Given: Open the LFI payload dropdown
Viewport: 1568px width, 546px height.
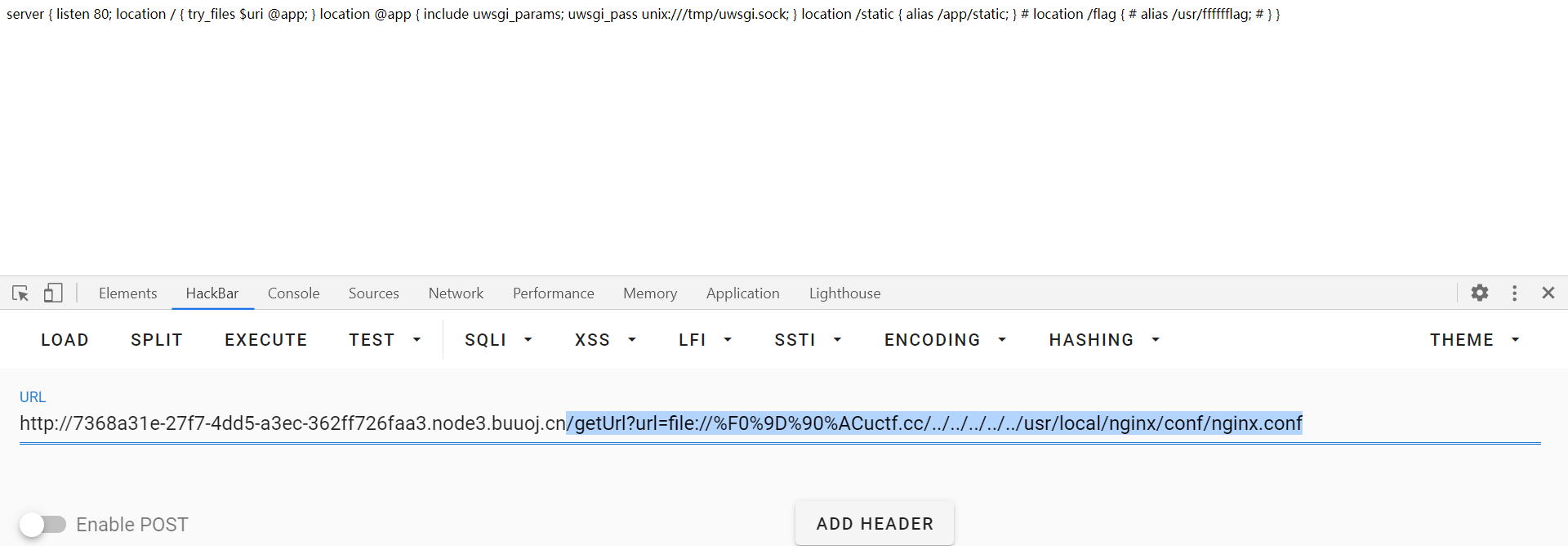Looking at the screenshot, I should [705, 340].
